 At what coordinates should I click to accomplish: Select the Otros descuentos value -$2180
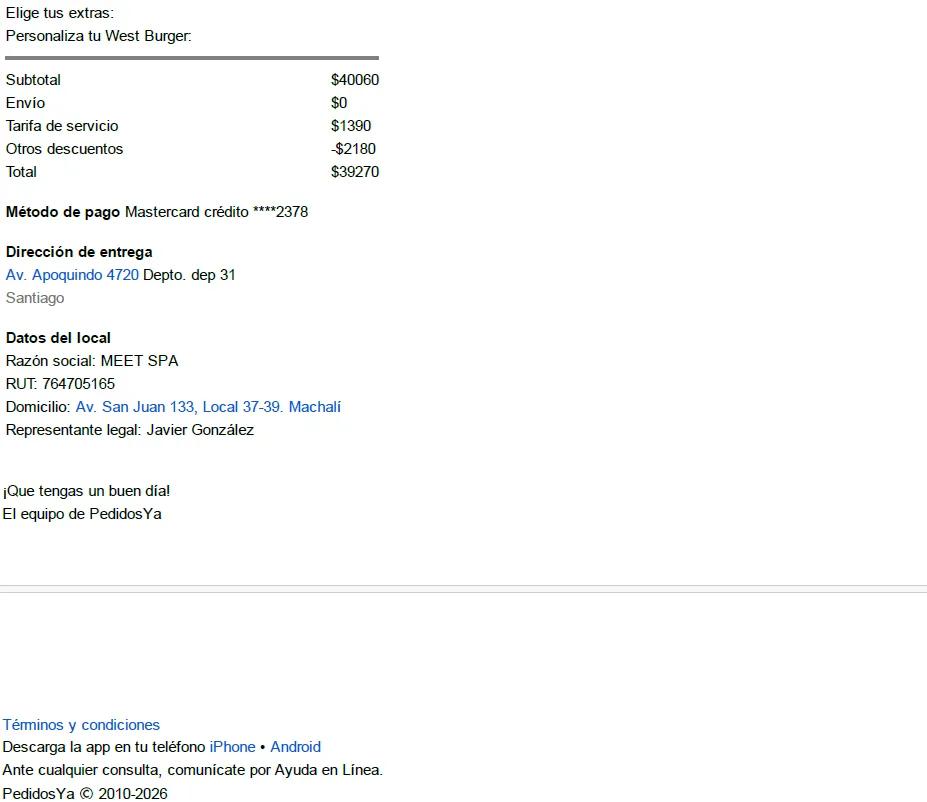coord(353,149)
